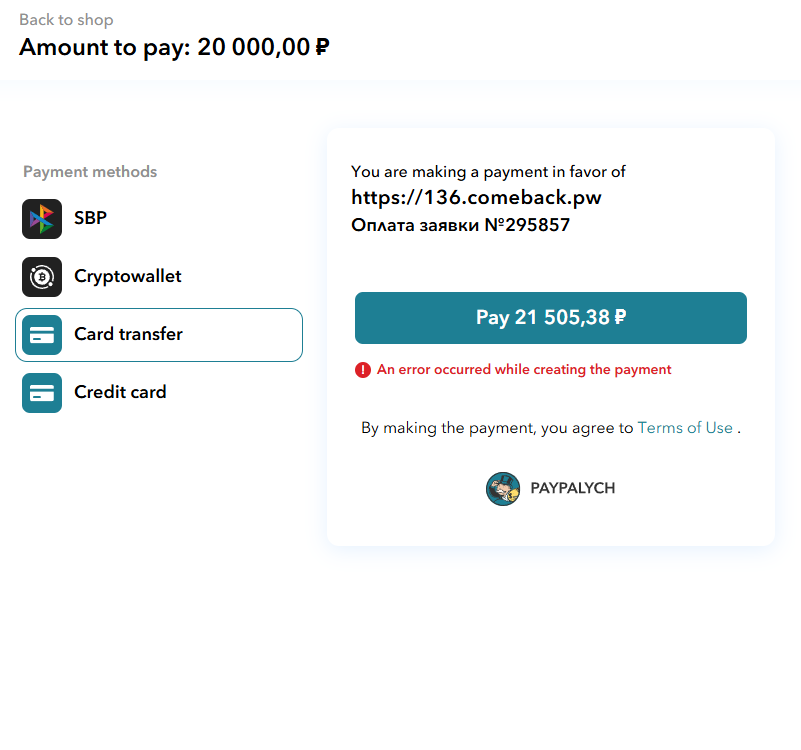Viewport: 801px width, 750px height.
Task: Select the SBP payment method label
Action: point(90,218)
